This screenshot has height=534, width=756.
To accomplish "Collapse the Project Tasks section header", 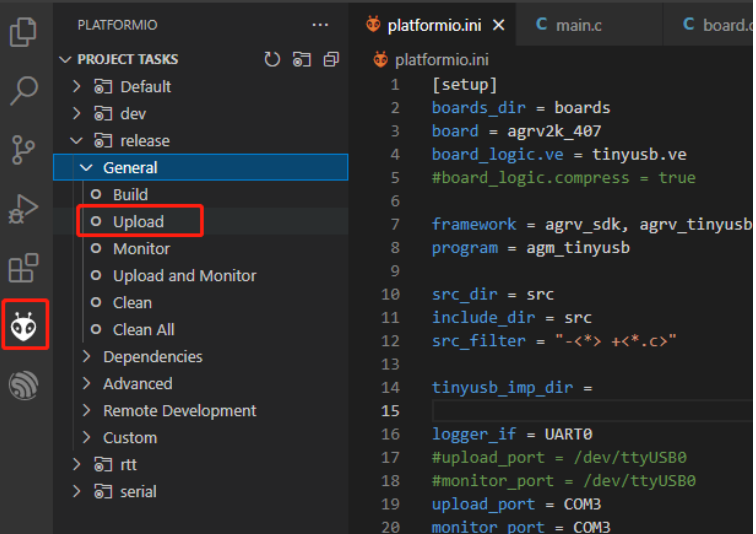I will pos(128,59).
